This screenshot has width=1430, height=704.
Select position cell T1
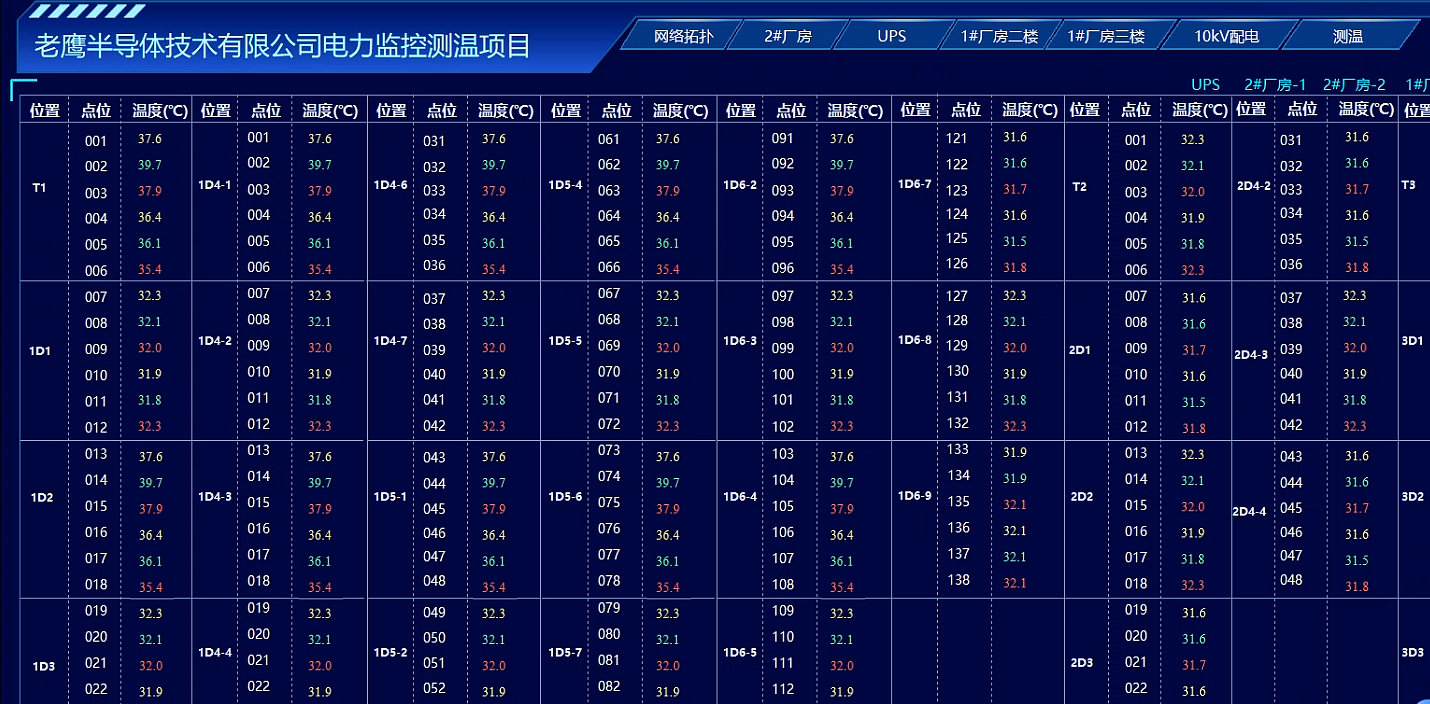39,187
